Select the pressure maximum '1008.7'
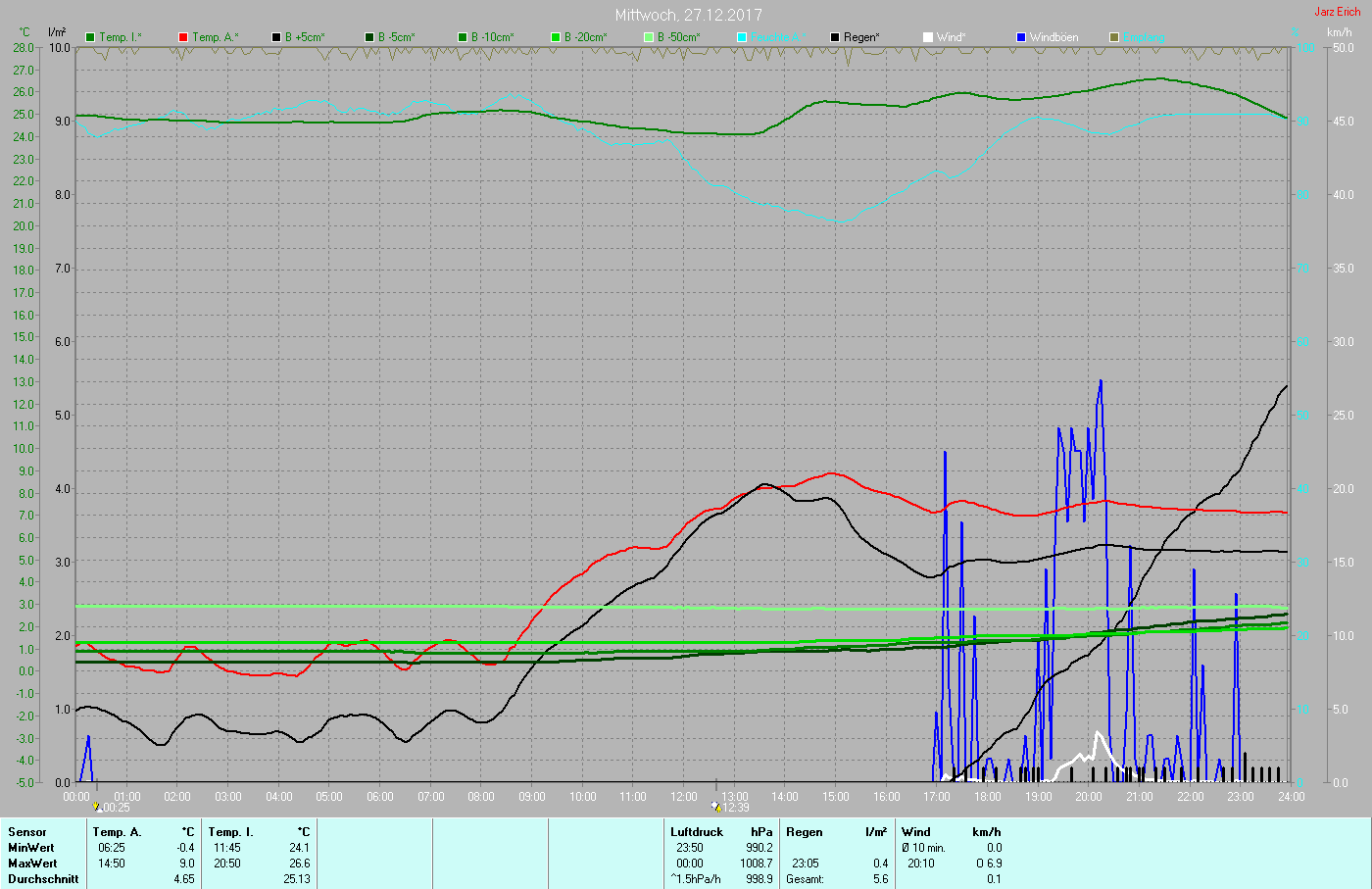1372x889 pixels. click(756, 864)
